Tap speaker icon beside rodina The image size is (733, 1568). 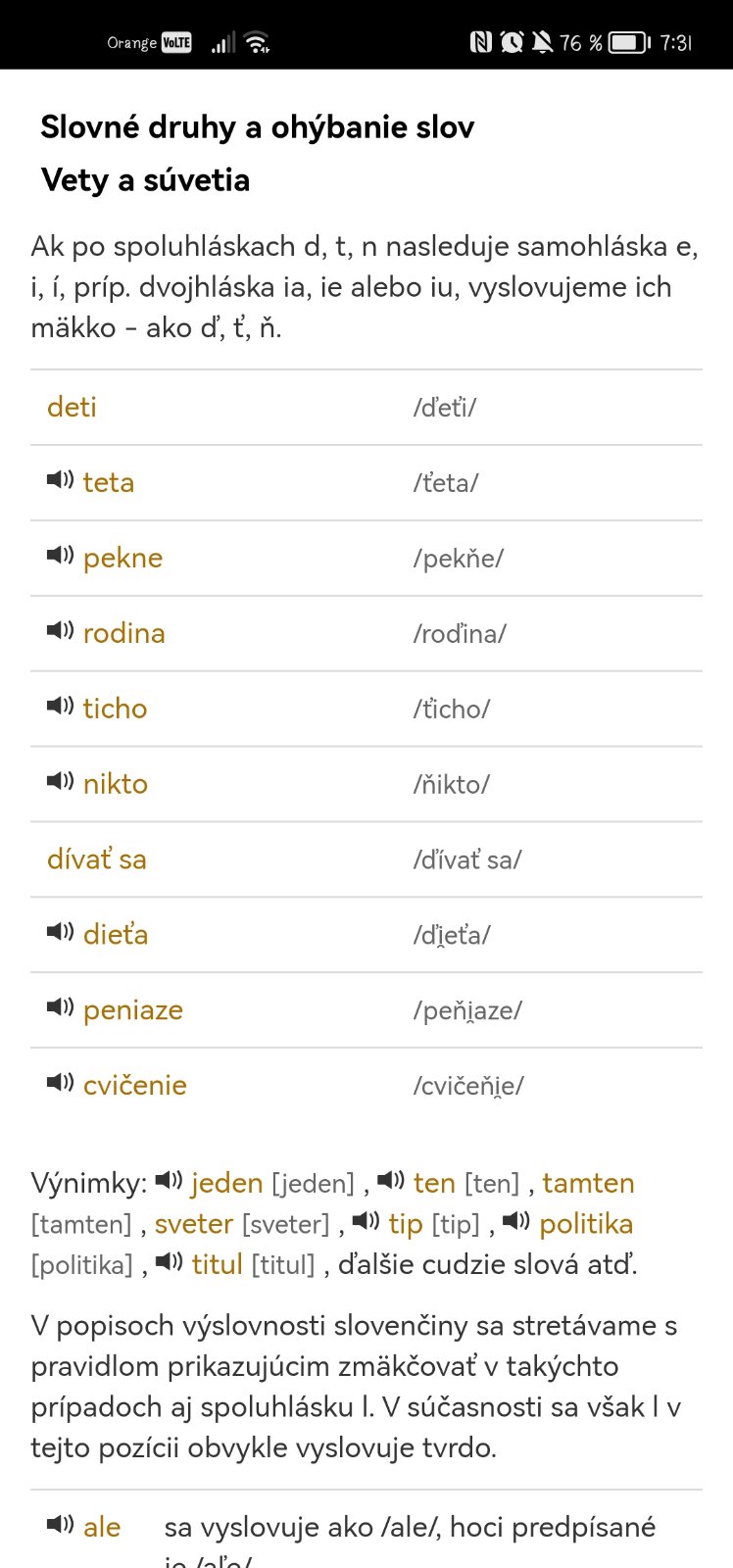60,631
